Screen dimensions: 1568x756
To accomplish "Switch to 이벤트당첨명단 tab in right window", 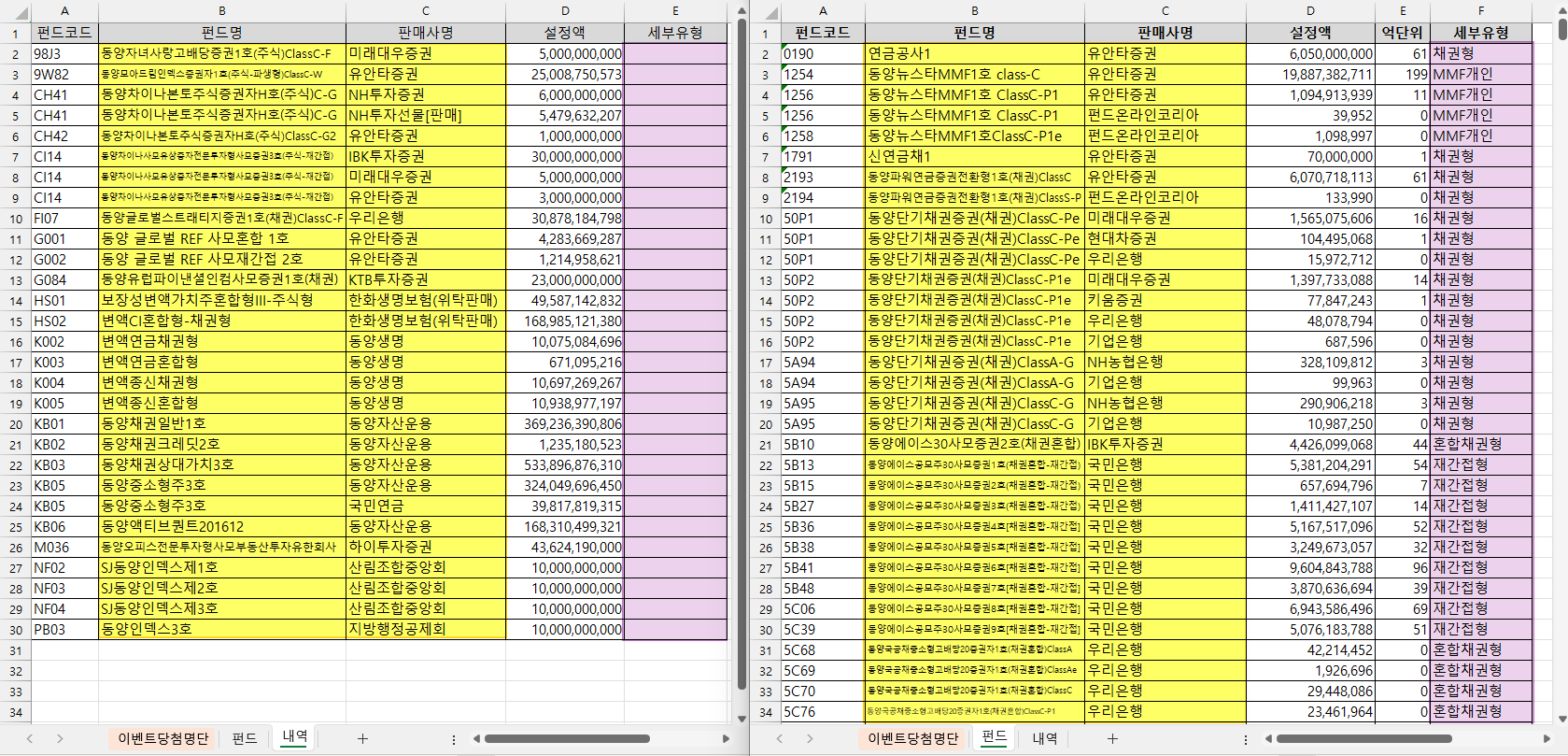I will pyautogui.click(x=912, y=738).
